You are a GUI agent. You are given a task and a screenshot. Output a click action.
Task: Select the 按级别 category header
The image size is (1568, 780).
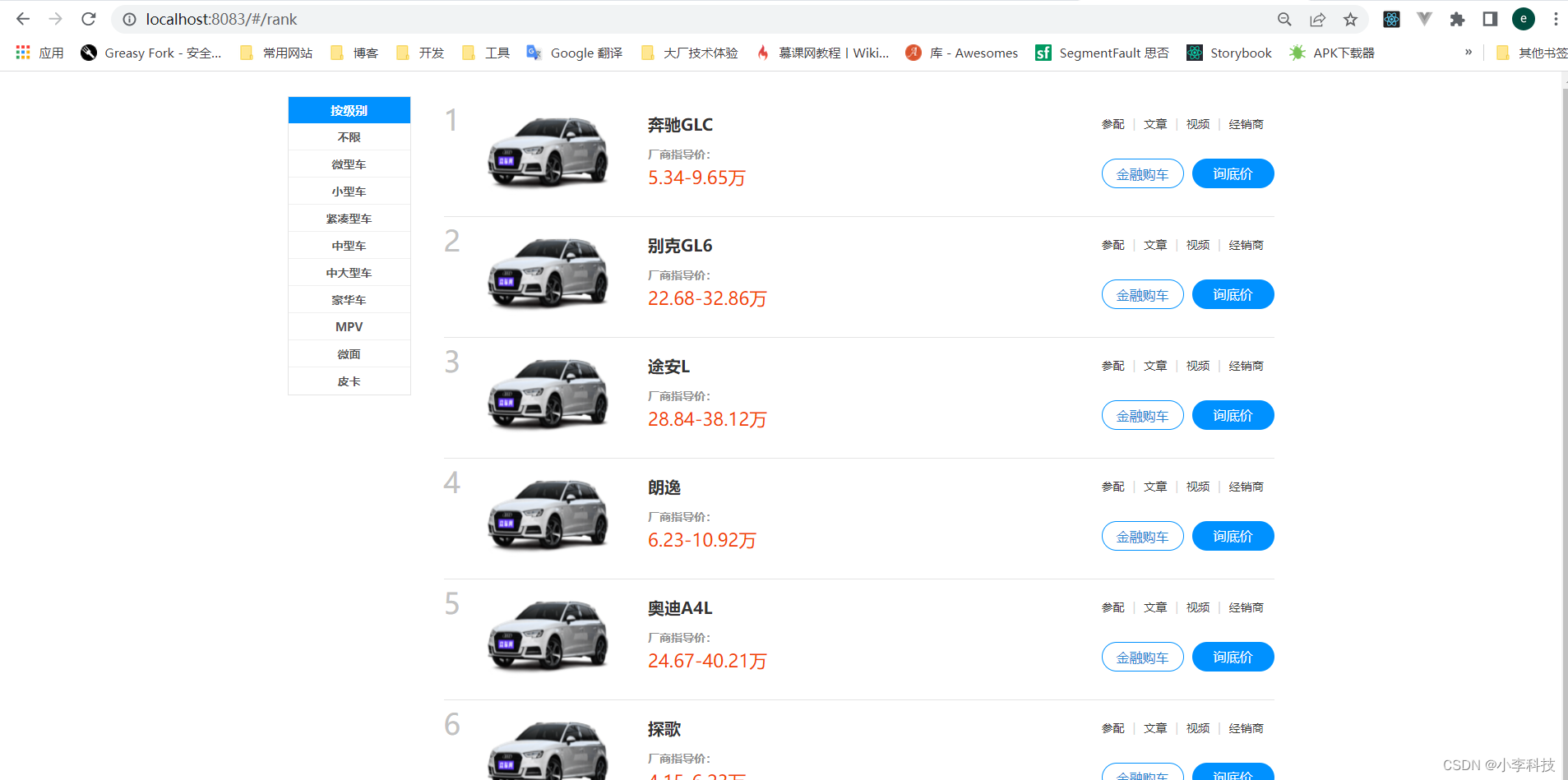(x=349, y=110)
